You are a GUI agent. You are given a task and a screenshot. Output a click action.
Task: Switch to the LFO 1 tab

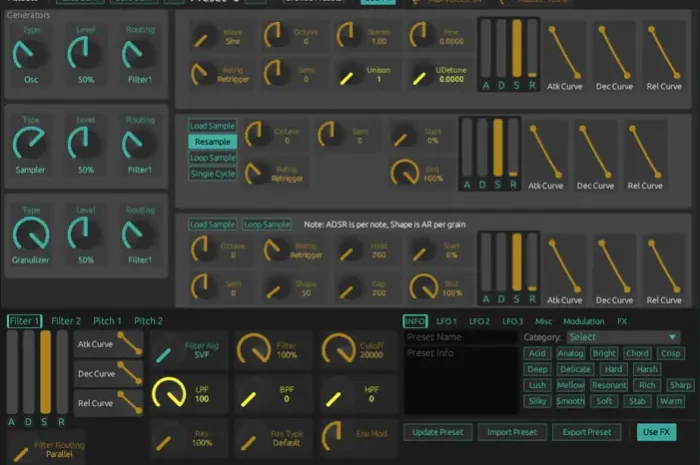click(x=445, y=321)
